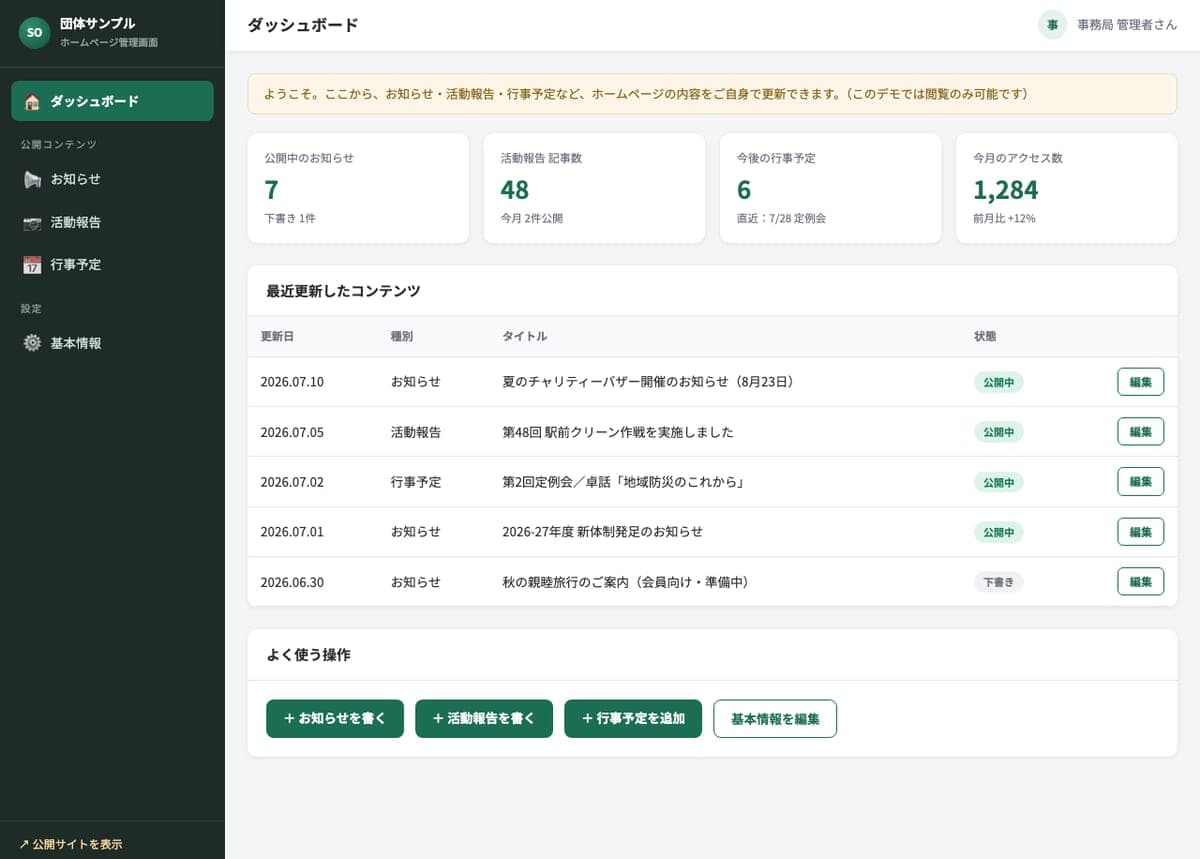Image resolution: width=1200 pixels, height=859 pixels.
Task: Click the house icon beside ダッシュボード
Action: [32, 101]
